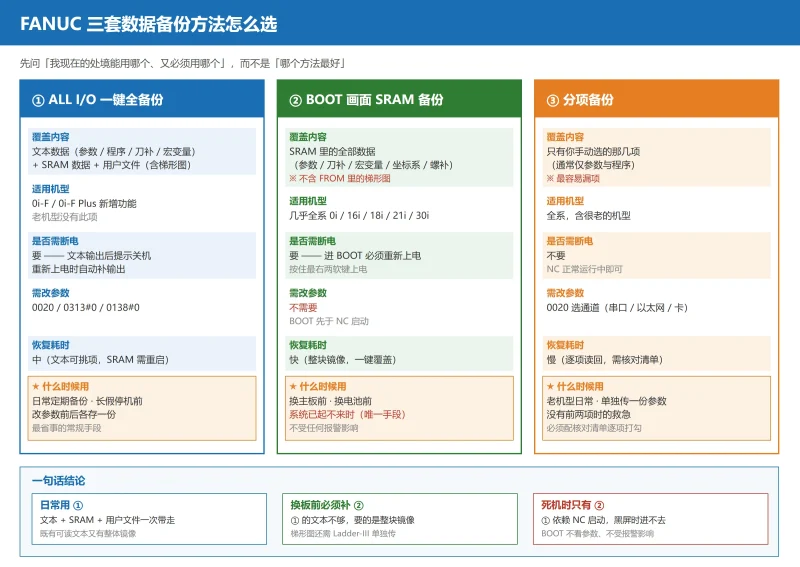Click the red '不需要' text
The image size is (800, 567).
[303, 308]
